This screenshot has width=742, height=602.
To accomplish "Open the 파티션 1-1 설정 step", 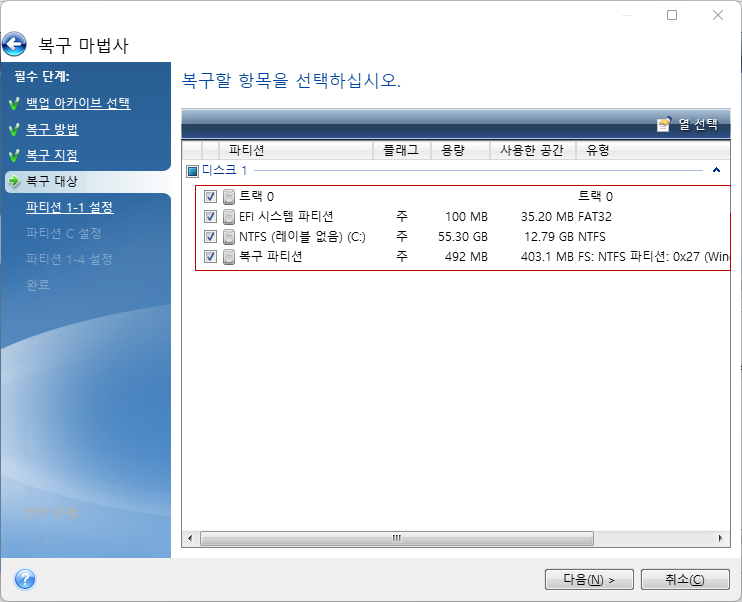I will [x=70, y=207].
